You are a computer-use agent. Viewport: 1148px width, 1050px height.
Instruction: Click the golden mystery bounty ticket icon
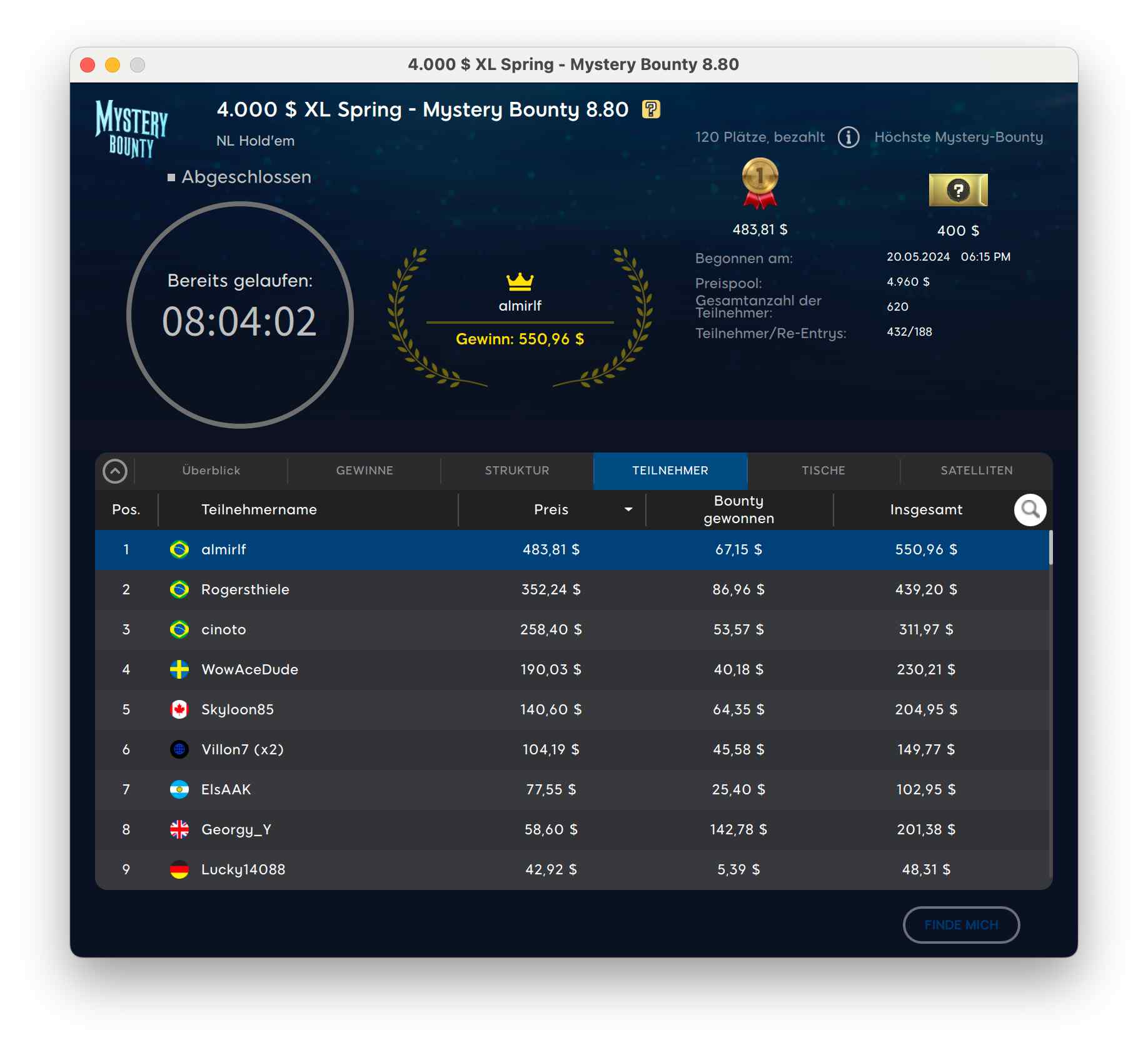[x=957, y=190]
